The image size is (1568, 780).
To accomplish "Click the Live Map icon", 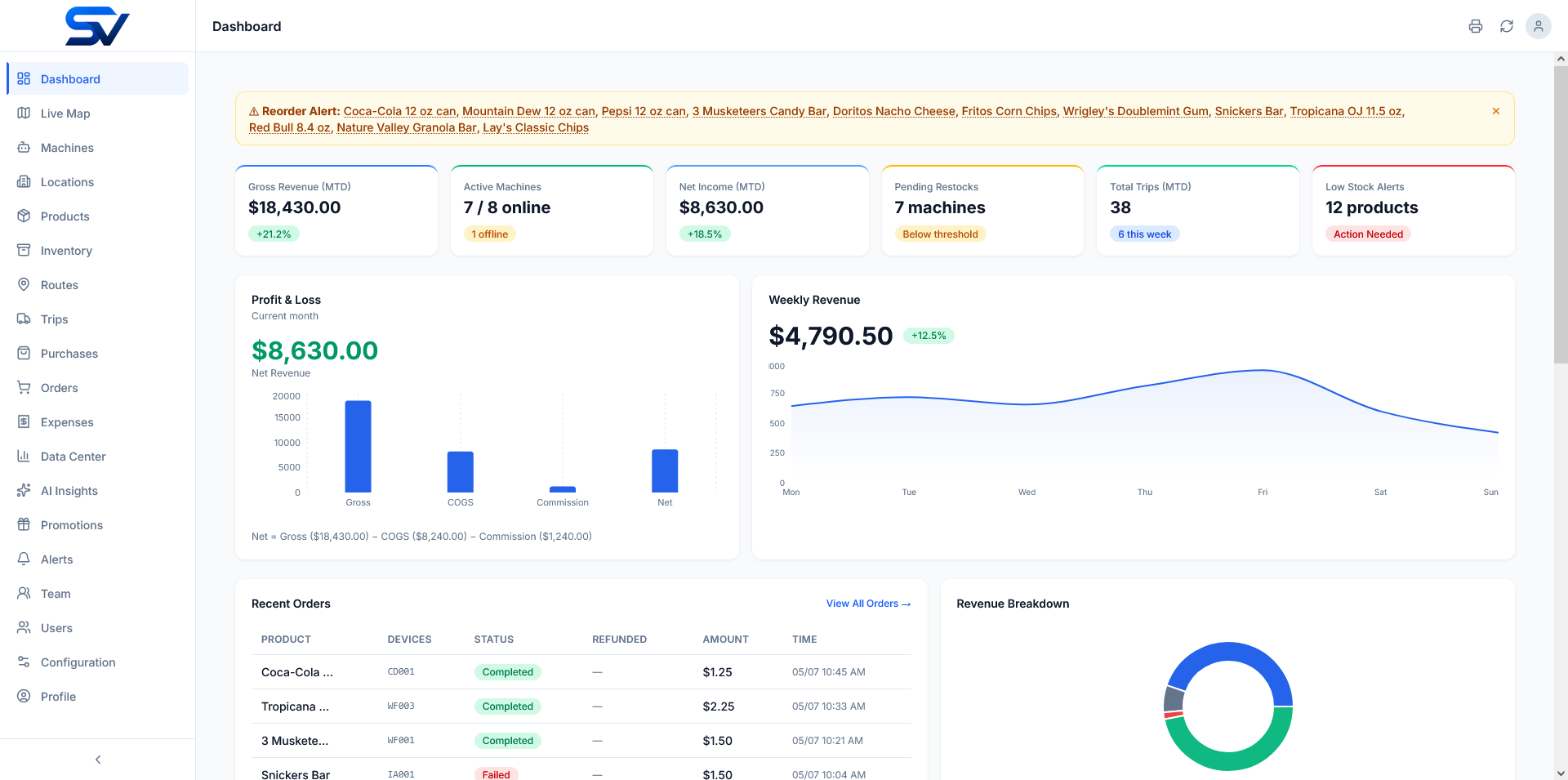I will [24, 113].
